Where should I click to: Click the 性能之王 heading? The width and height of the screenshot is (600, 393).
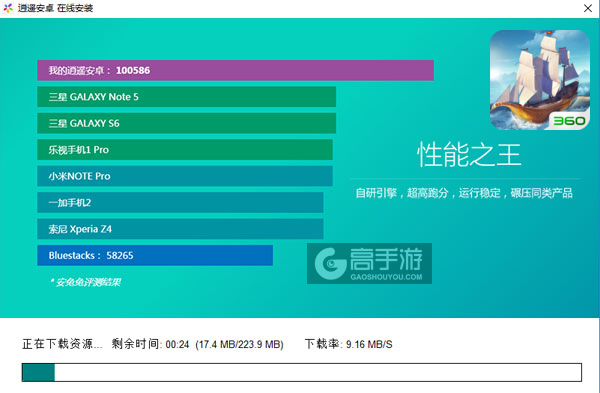coord(469,155)
